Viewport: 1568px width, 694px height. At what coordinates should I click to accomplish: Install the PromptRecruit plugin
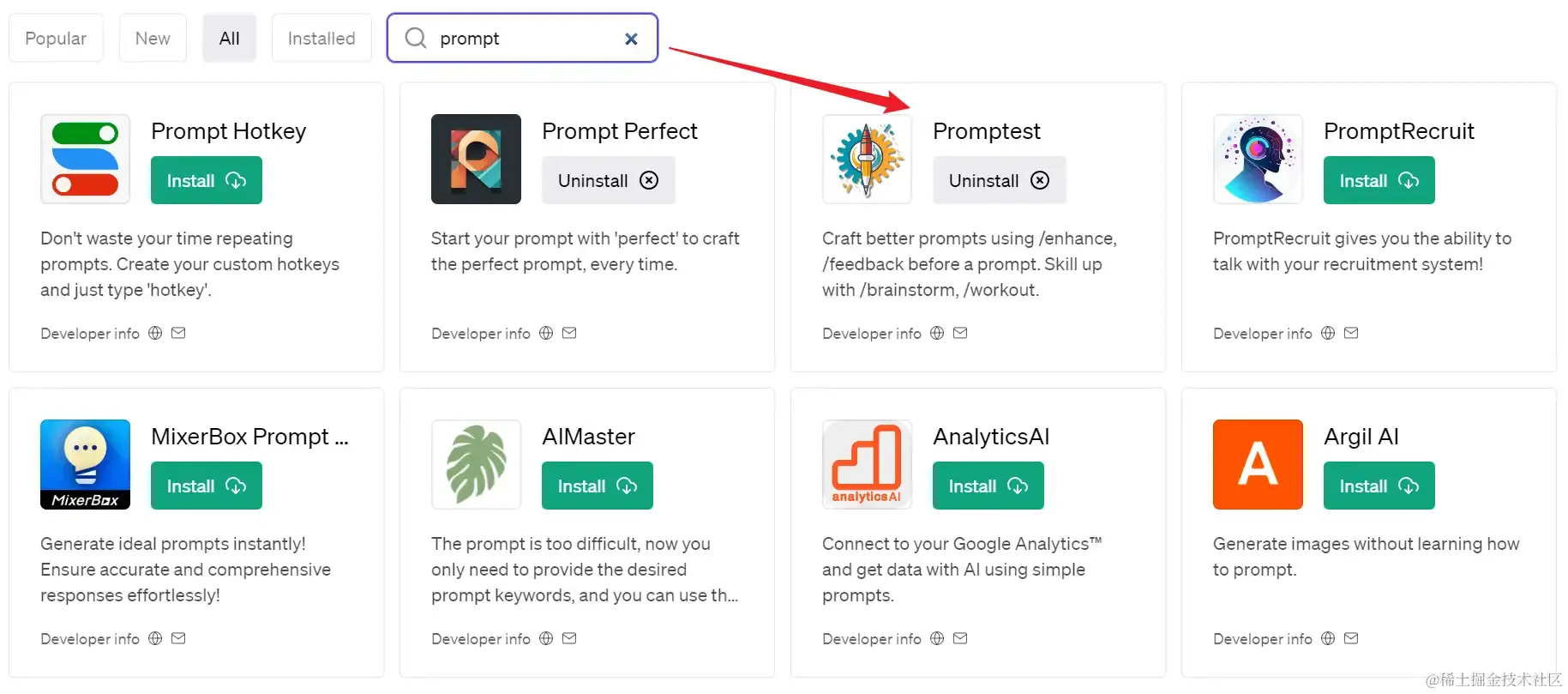pos(1377,180)
